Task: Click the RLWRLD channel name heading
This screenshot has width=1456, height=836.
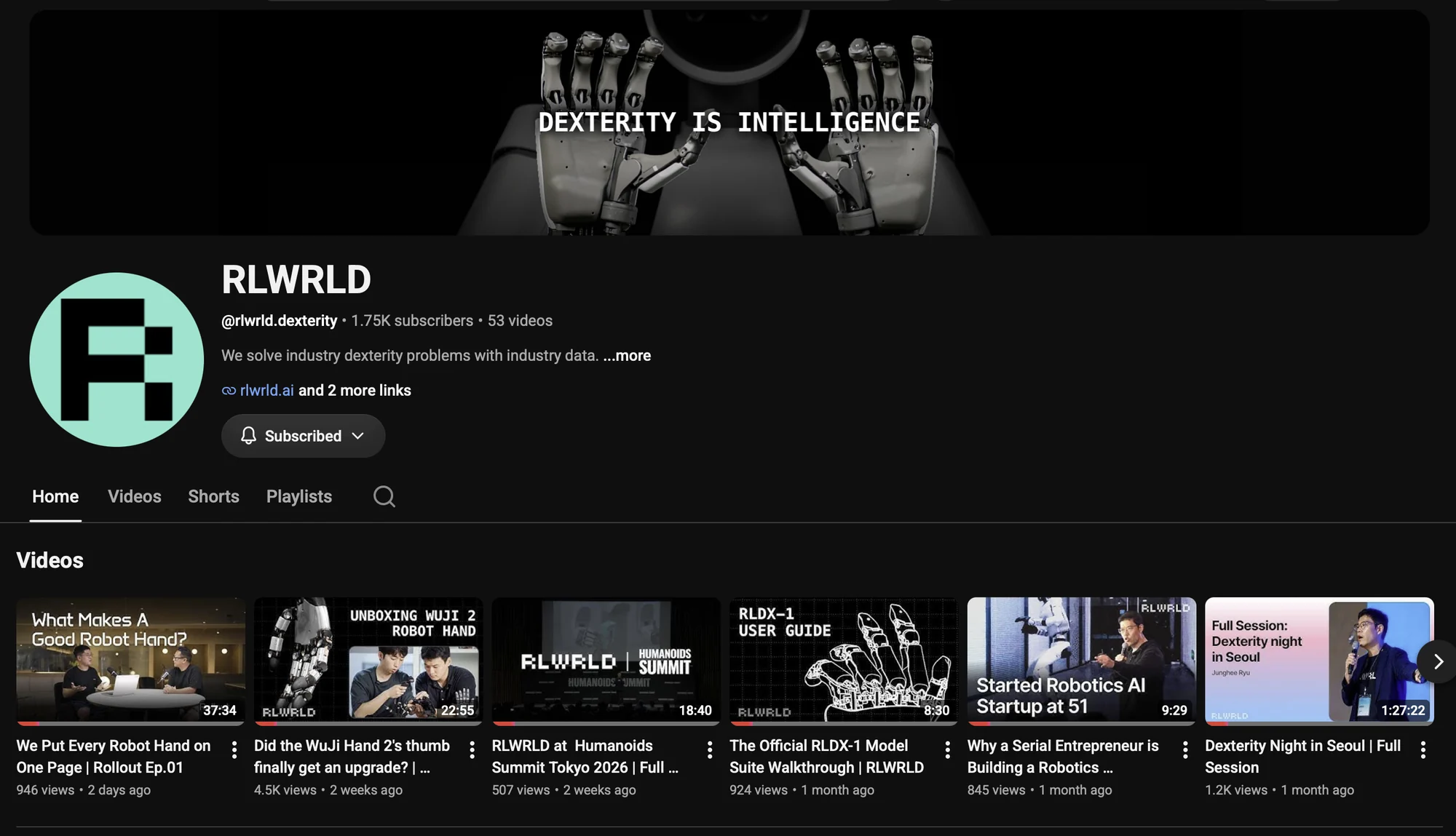Action: 296,280
